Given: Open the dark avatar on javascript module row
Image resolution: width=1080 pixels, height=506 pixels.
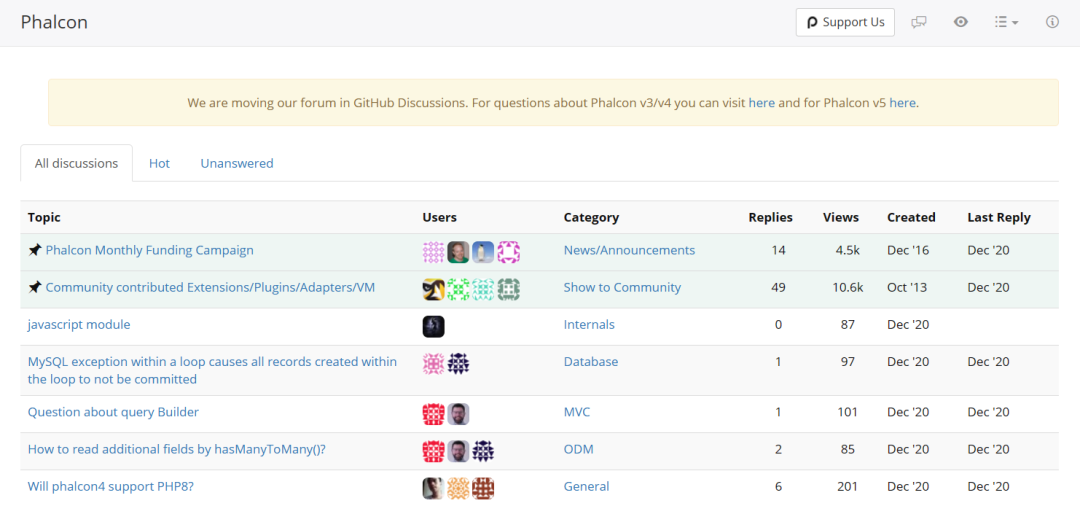Looking at the screenshot, I should tap(433, 326).
